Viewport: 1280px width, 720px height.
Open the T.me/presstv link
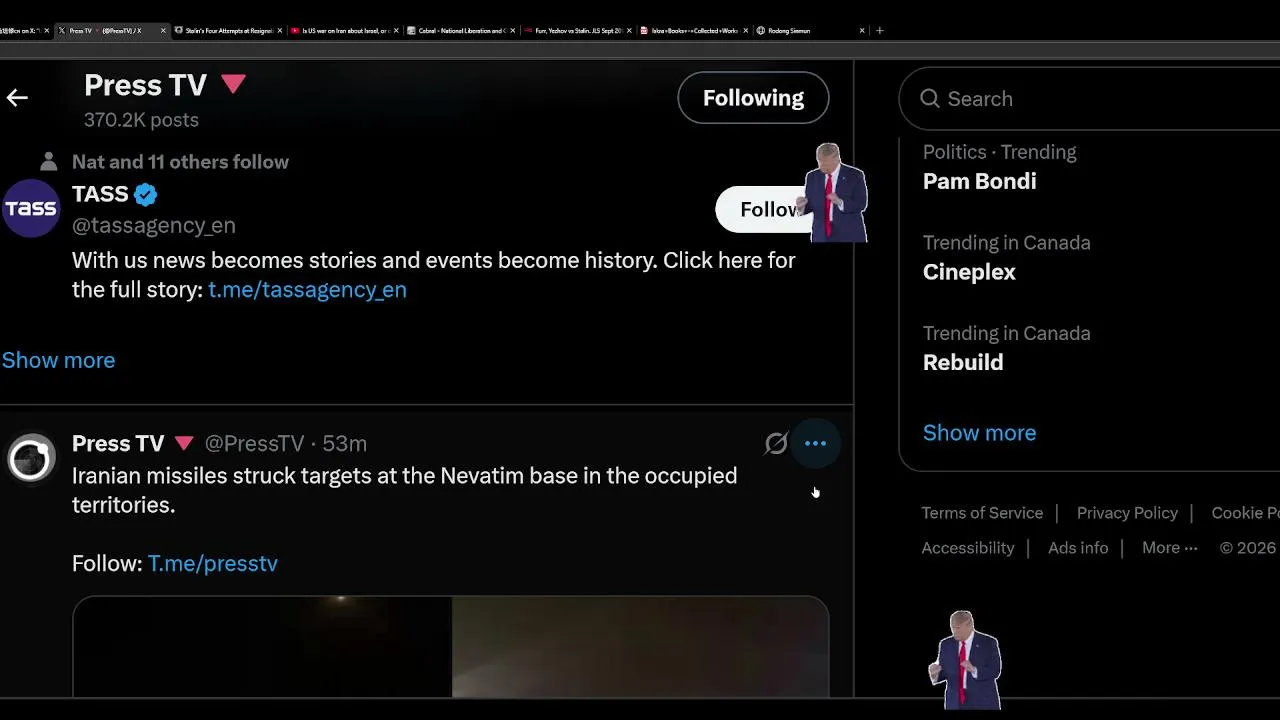point(213,563)
